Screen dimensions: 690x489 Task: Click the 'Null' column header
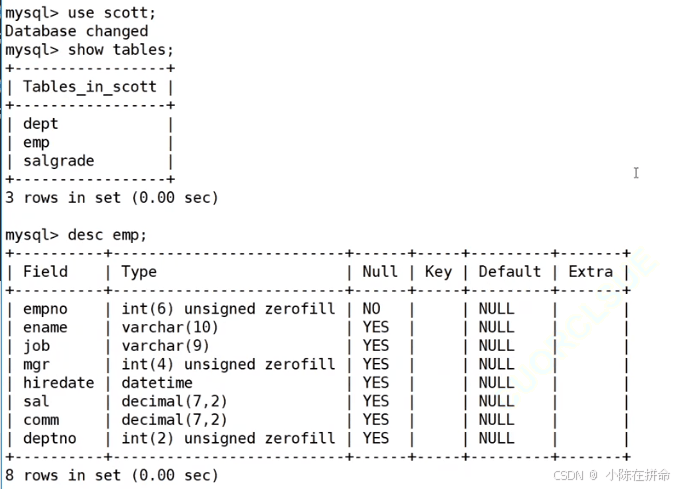(x=380, y=272)
